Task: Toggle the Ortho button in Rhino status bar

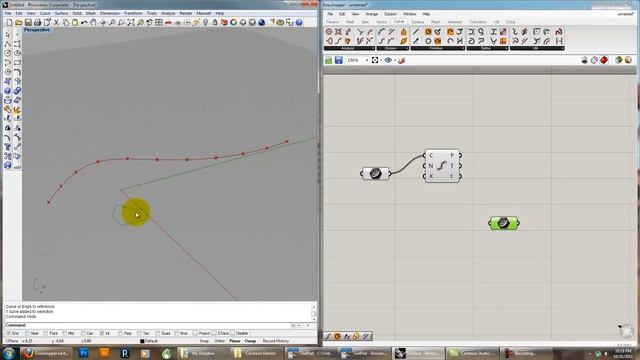Action: pos(219,341)
